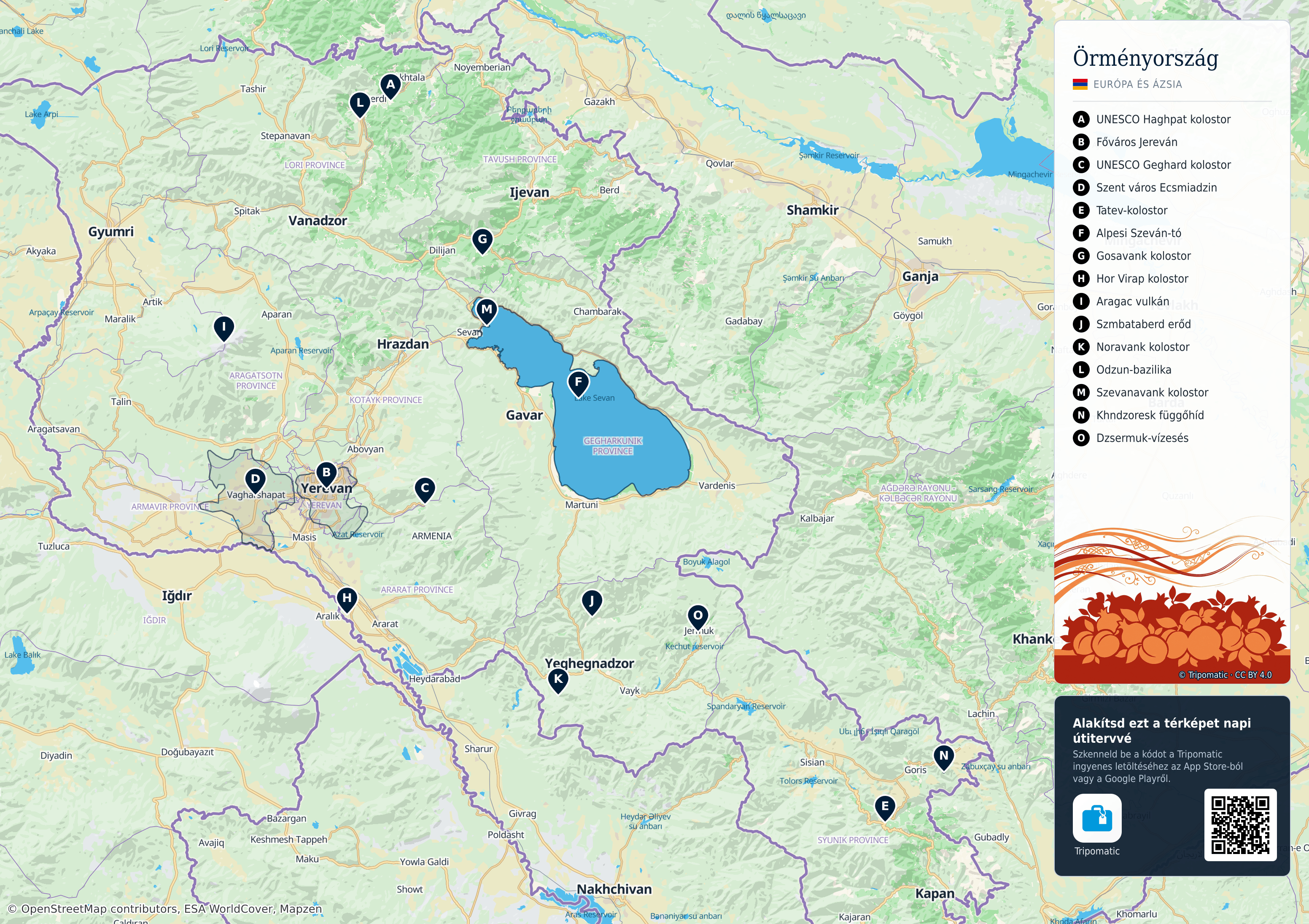
Task: Select legend entry Szmbataberd erőd
Action: tap(1132, 324)
